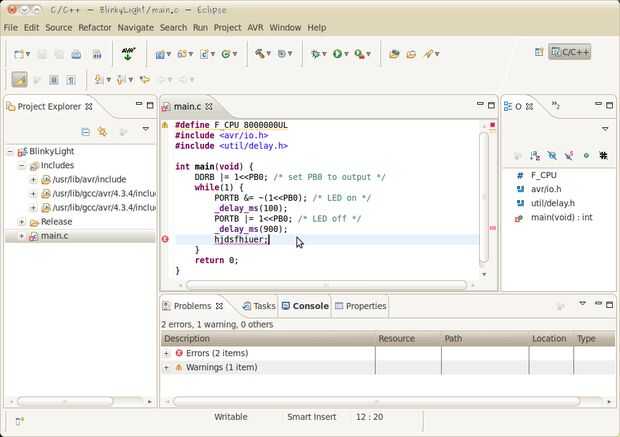Select main.c in Project Explorer
The height and width of the screenshot is (437, 620).
[54, 236]
